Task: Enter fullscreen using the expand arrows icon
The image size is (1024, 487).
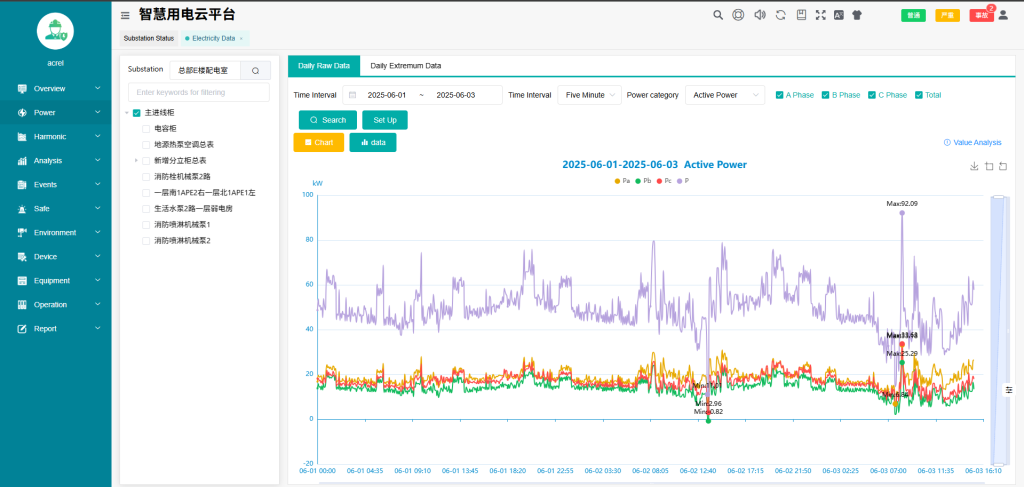Action: coord(821,15)
